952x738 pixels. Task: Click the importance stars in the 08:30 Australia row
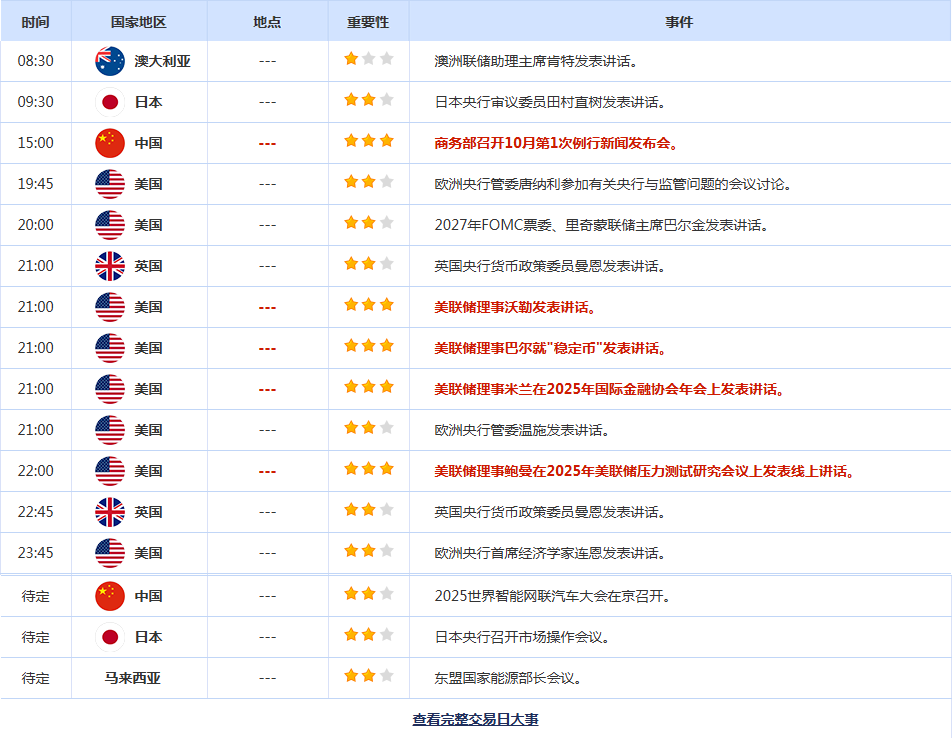pos(368,59)
